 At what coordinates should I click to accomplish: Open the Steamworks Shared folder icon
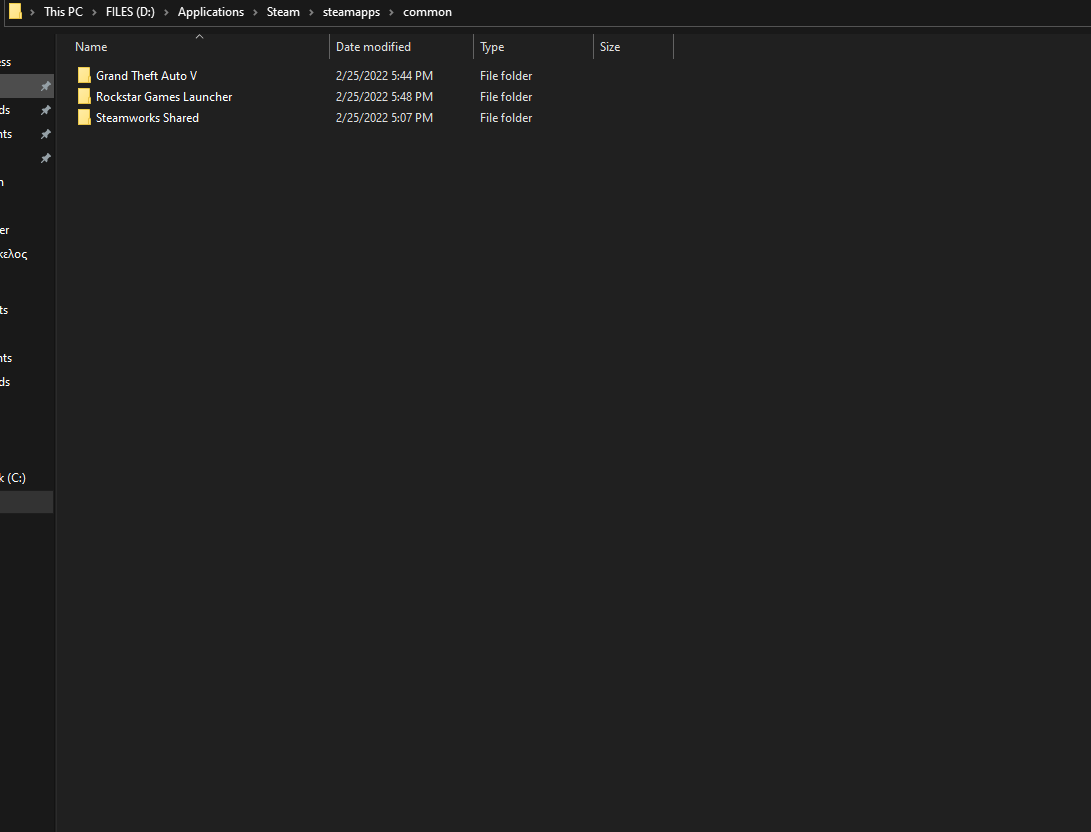[x=84, y=117]
